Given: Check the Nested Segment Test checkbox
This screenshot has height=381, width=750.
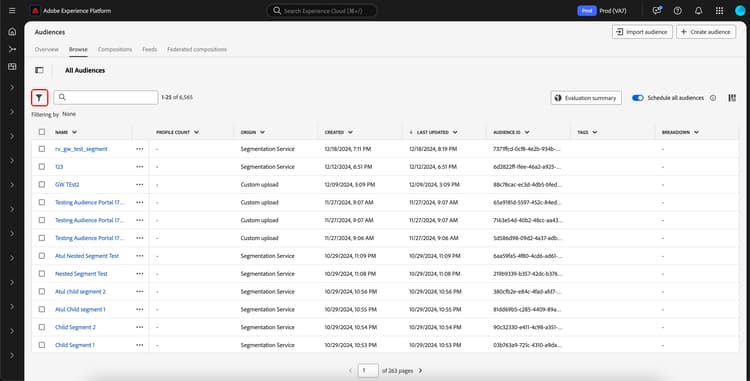Looking at the screenshot, I should [42, 273].
